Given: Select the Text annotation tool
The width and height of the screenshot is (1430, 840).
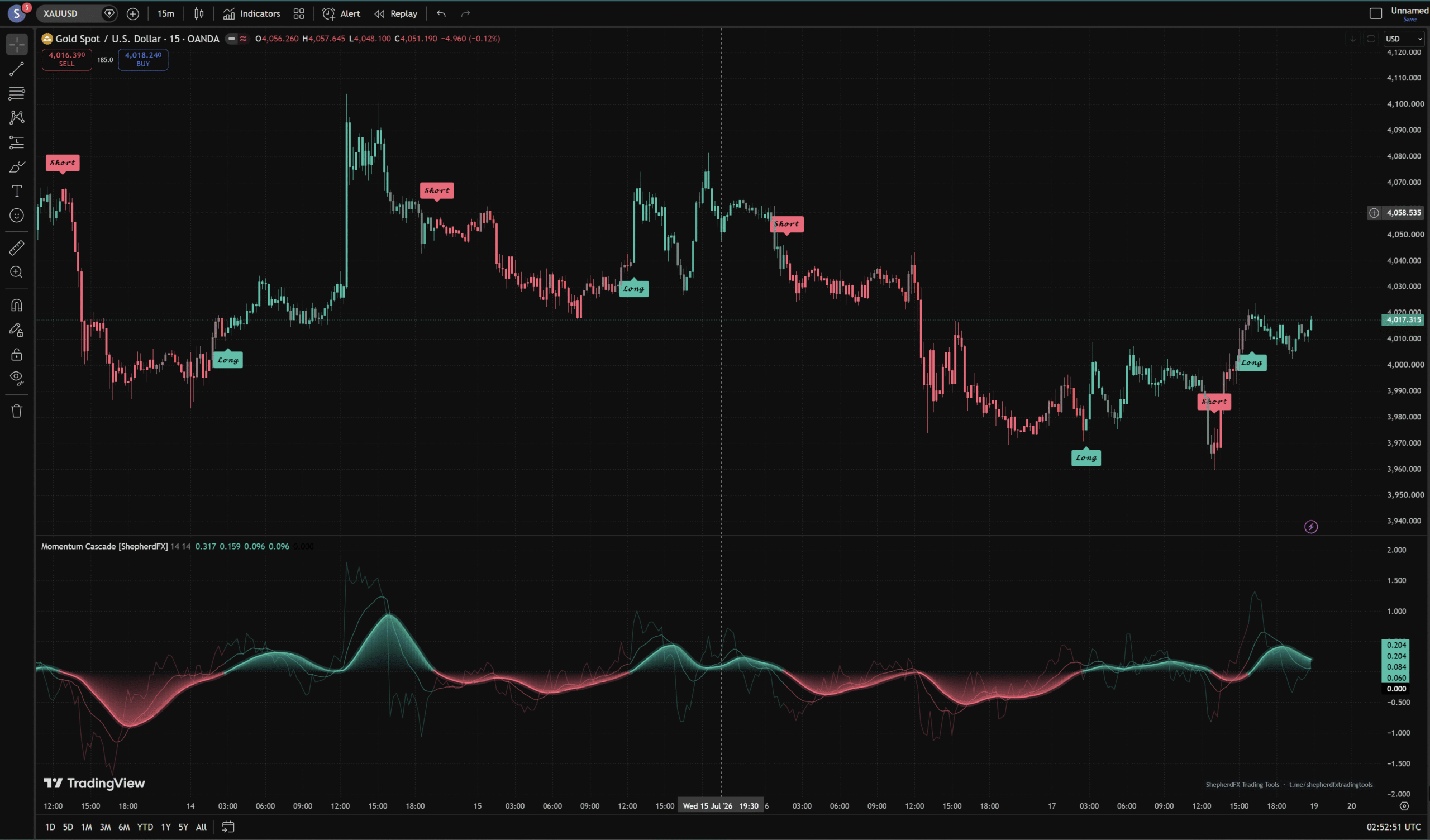Looking at the screenshot, I should coord(16,191).
